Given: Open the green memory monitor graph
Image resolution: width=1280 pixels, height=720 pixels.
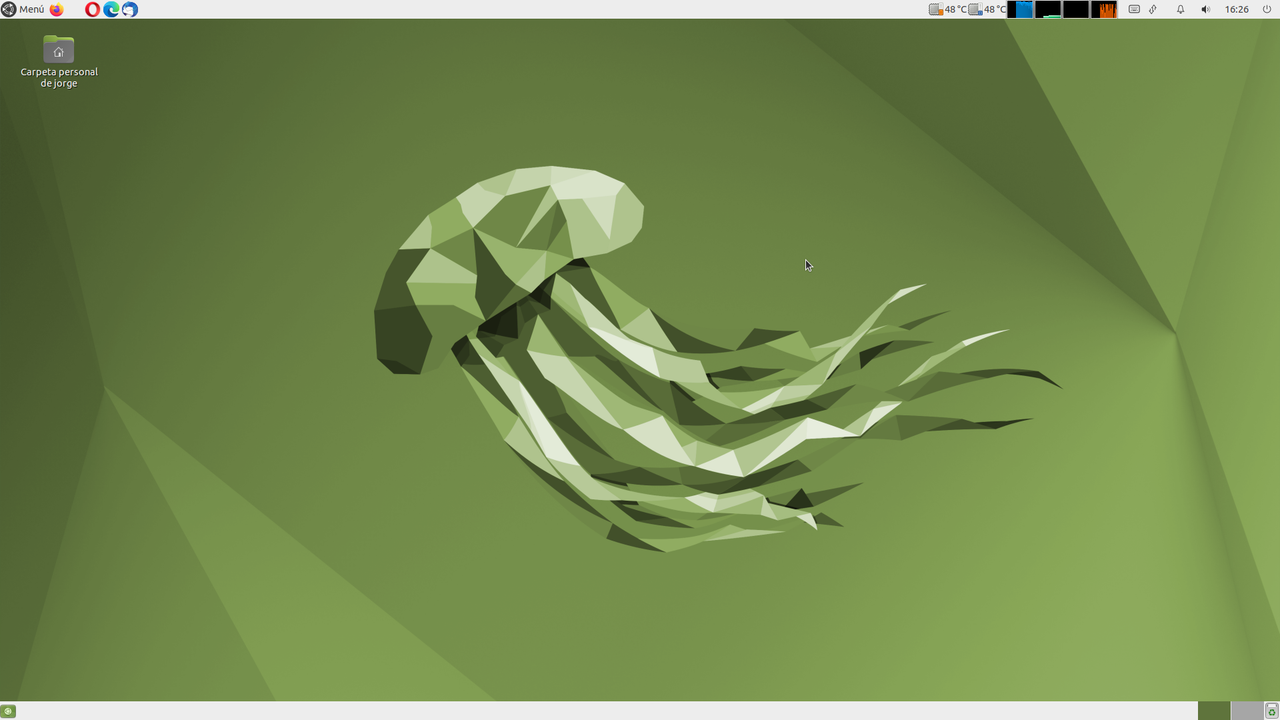Looking at the screenshot, I should pyautogui.click(x=1048, y=9).
